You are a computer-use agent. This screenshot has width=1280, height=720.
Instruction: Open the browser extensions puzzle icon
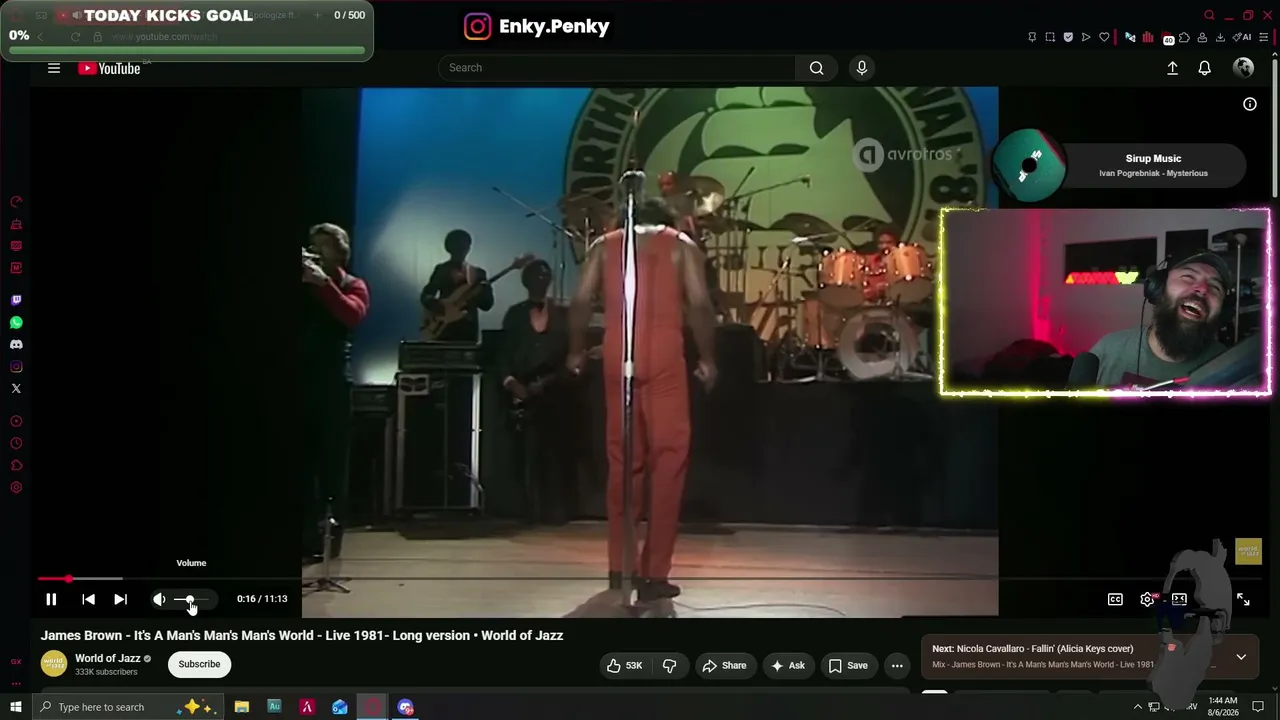pos(1184,38)
